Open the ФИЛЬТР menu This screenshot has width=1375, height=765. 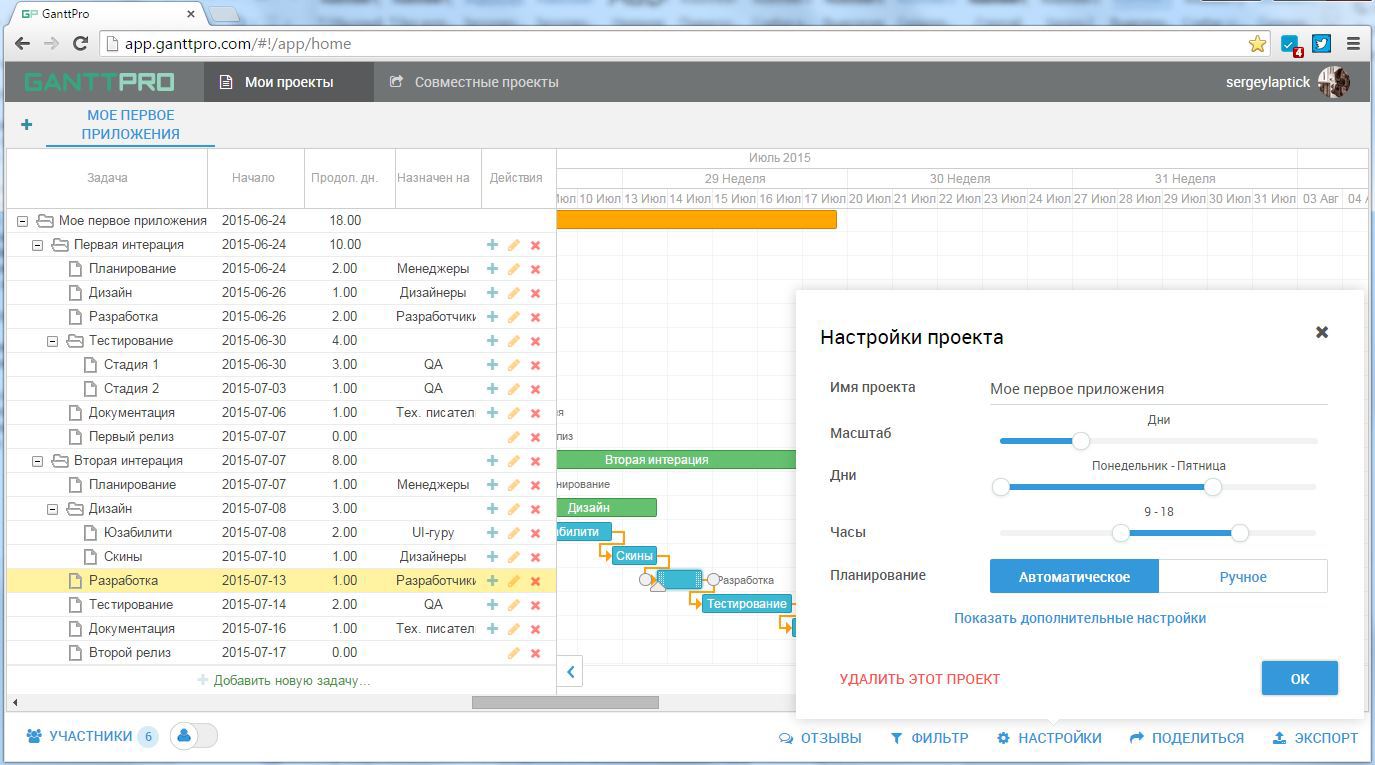(x=929, y=738)
